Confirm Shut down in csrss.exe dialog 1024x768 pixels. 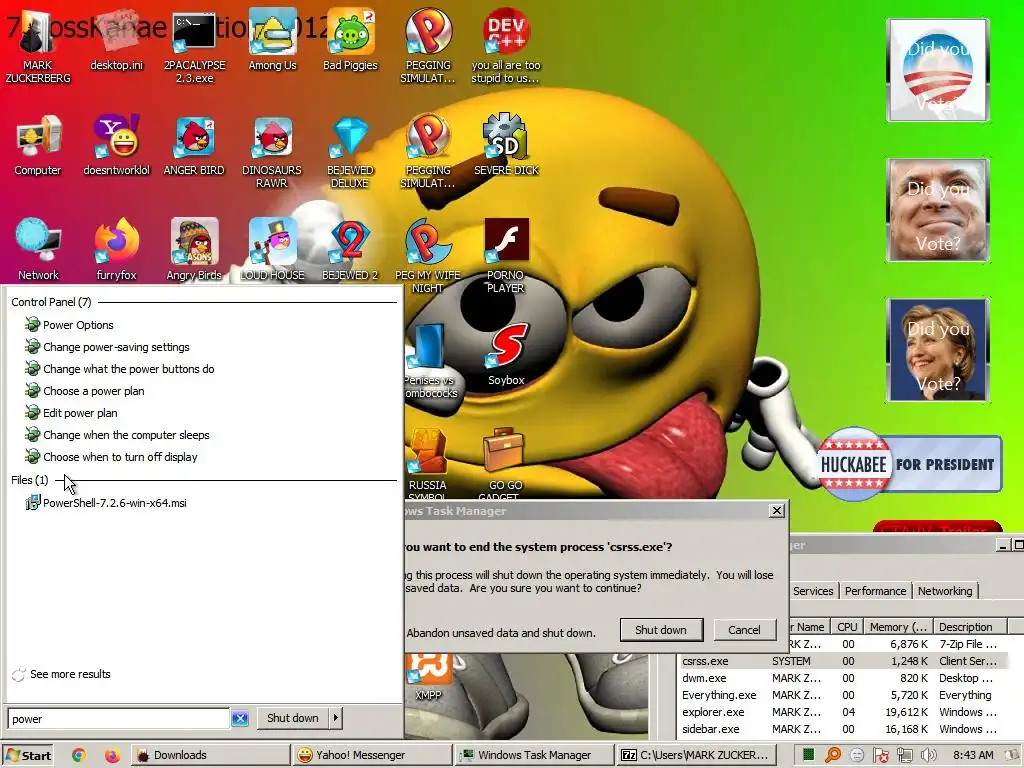tap(661, 630)
